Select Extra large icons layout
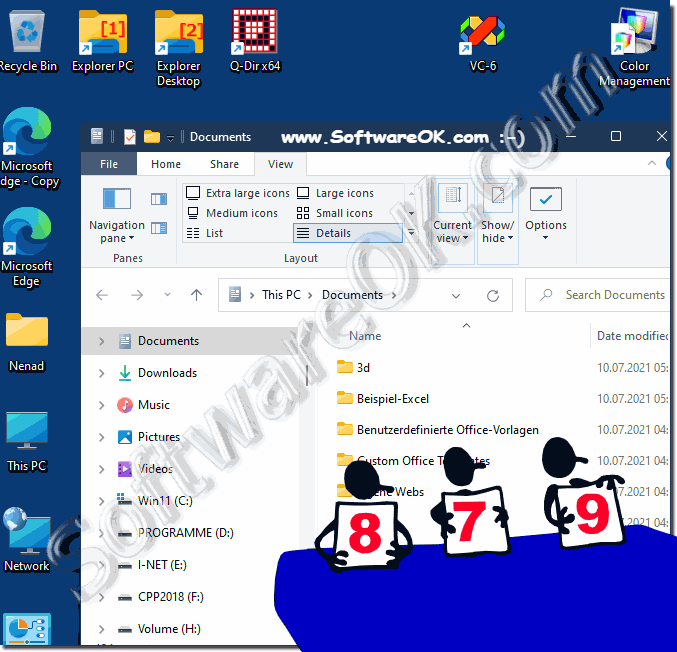The width and height of the screenshot is (677, 652). pyautogui.click(x=237, y=193)
